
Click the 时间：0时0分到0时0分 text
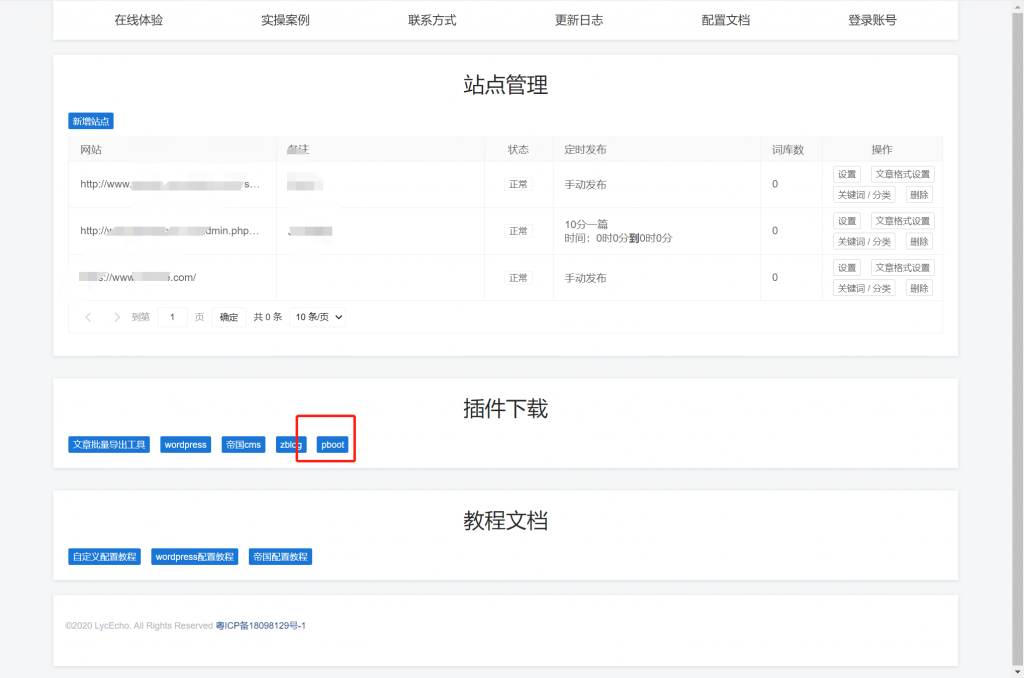click(x=618, y=238)
